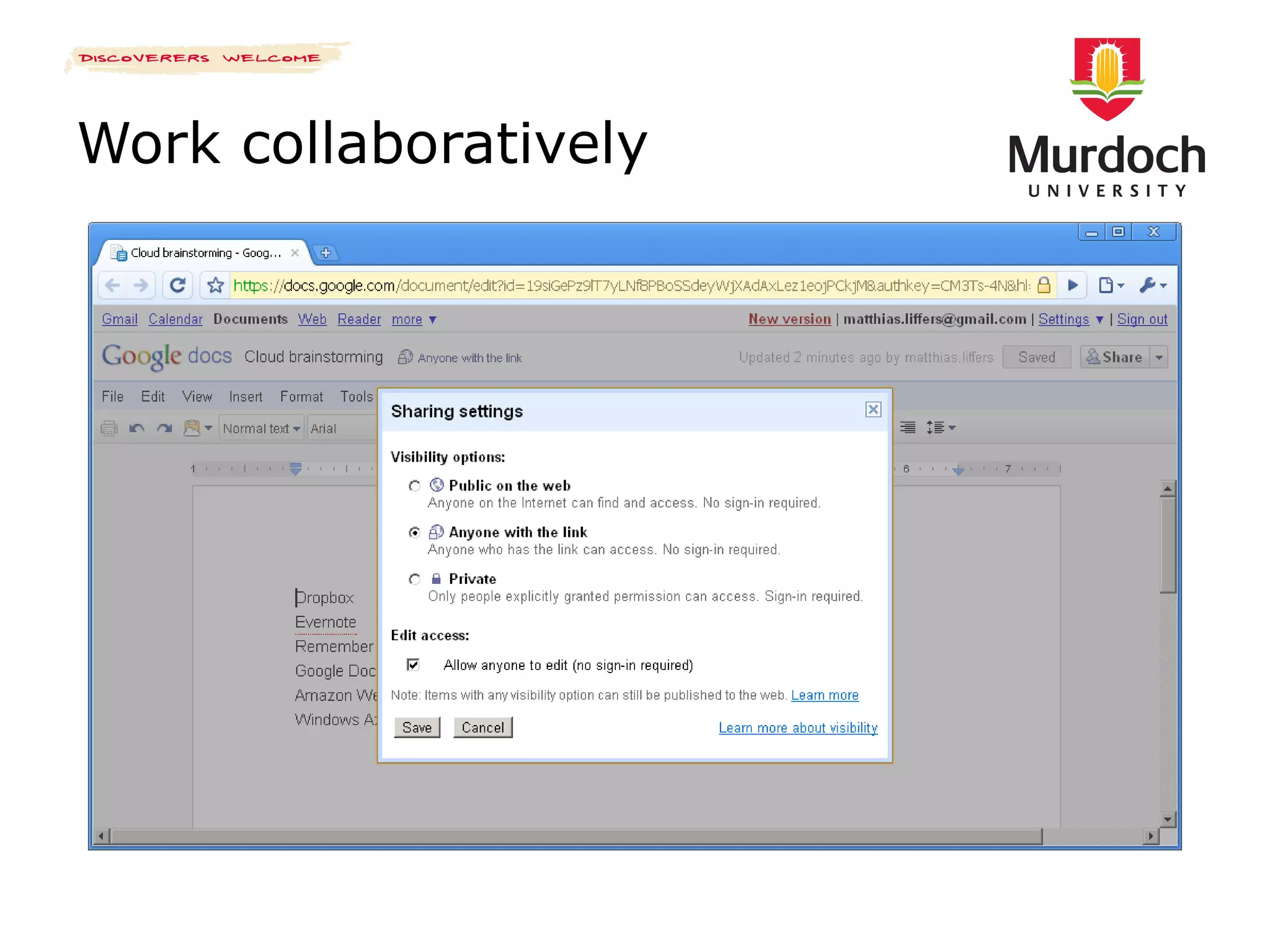
Task: Click the browser forward arrow
Action: (x=141, y=285)
